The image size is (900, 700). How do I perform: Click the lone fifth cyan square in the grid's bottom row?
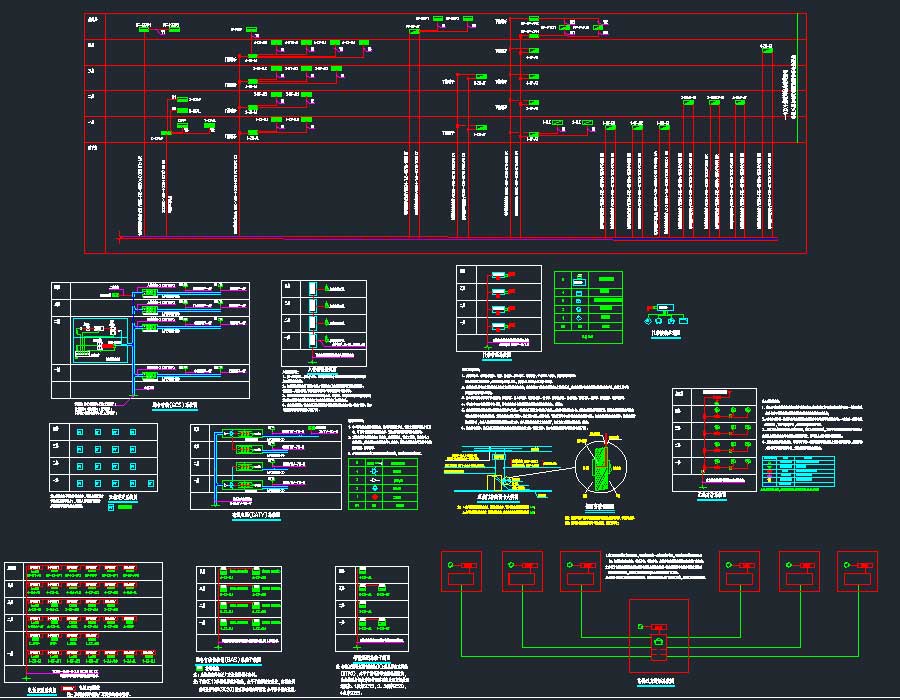151,484
